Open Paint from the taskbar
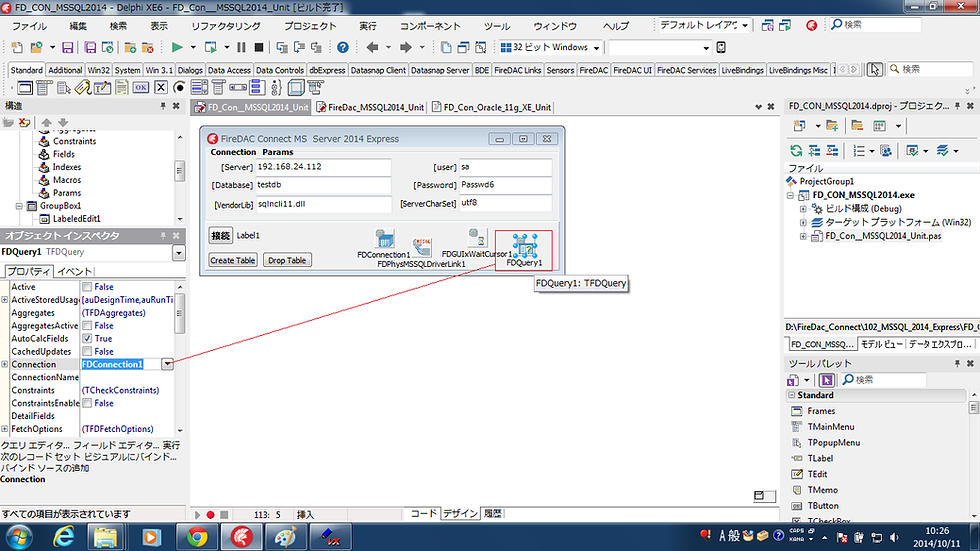This screenshot has width=980, height=551. click(x=286, y=537)
